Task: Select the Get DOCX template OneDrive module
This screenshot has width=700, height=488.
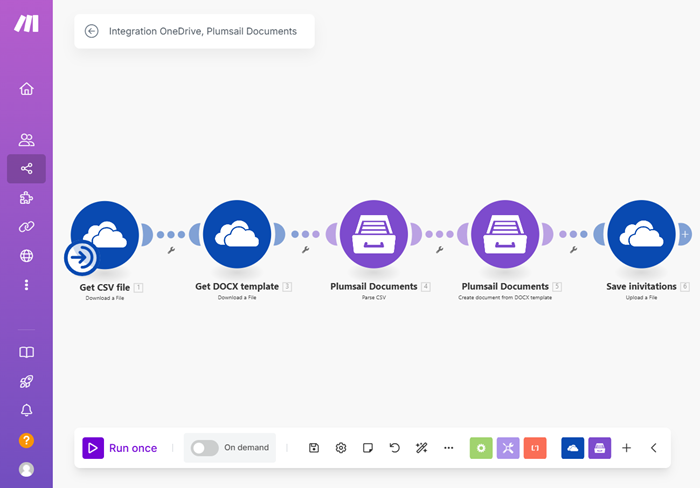Action: [x=237, y=234]
